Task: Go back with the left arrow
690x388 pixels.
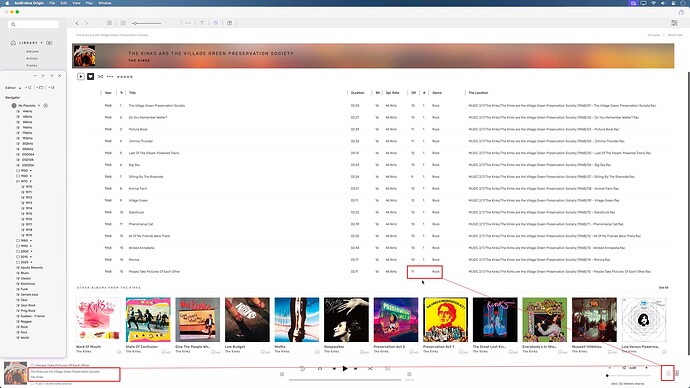Action: [77, 23]
